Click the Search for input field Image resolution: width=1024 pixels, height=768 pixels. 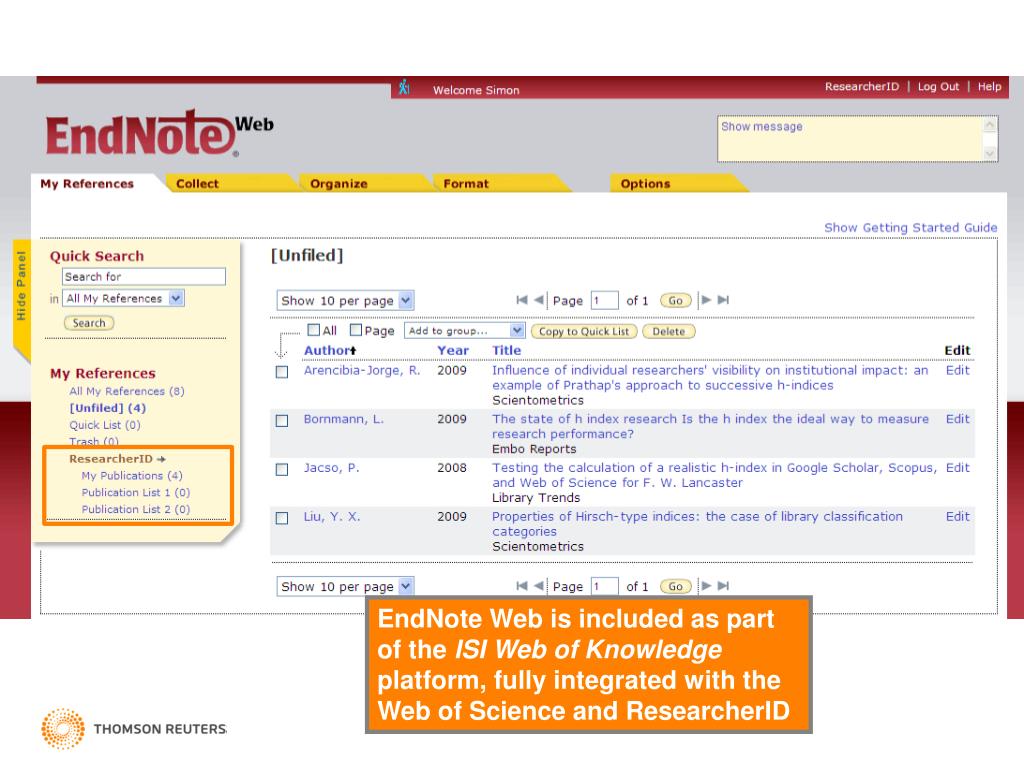click(144, 277)
